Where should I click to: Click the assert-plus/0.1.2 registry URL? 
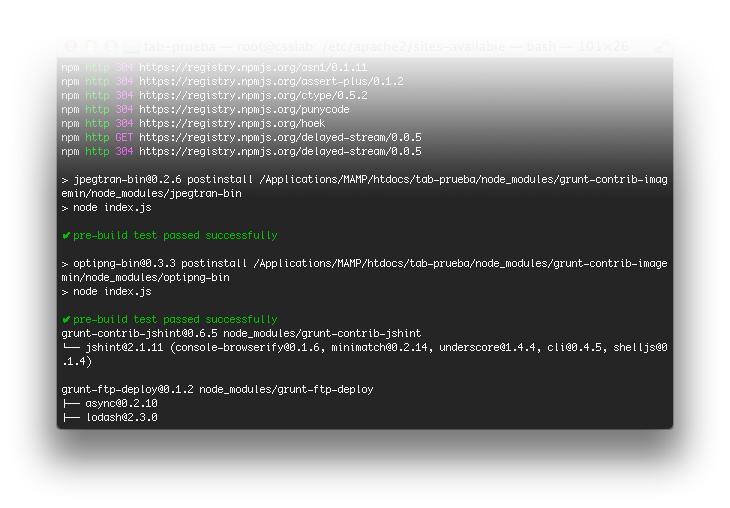click(x=271, y=81)
